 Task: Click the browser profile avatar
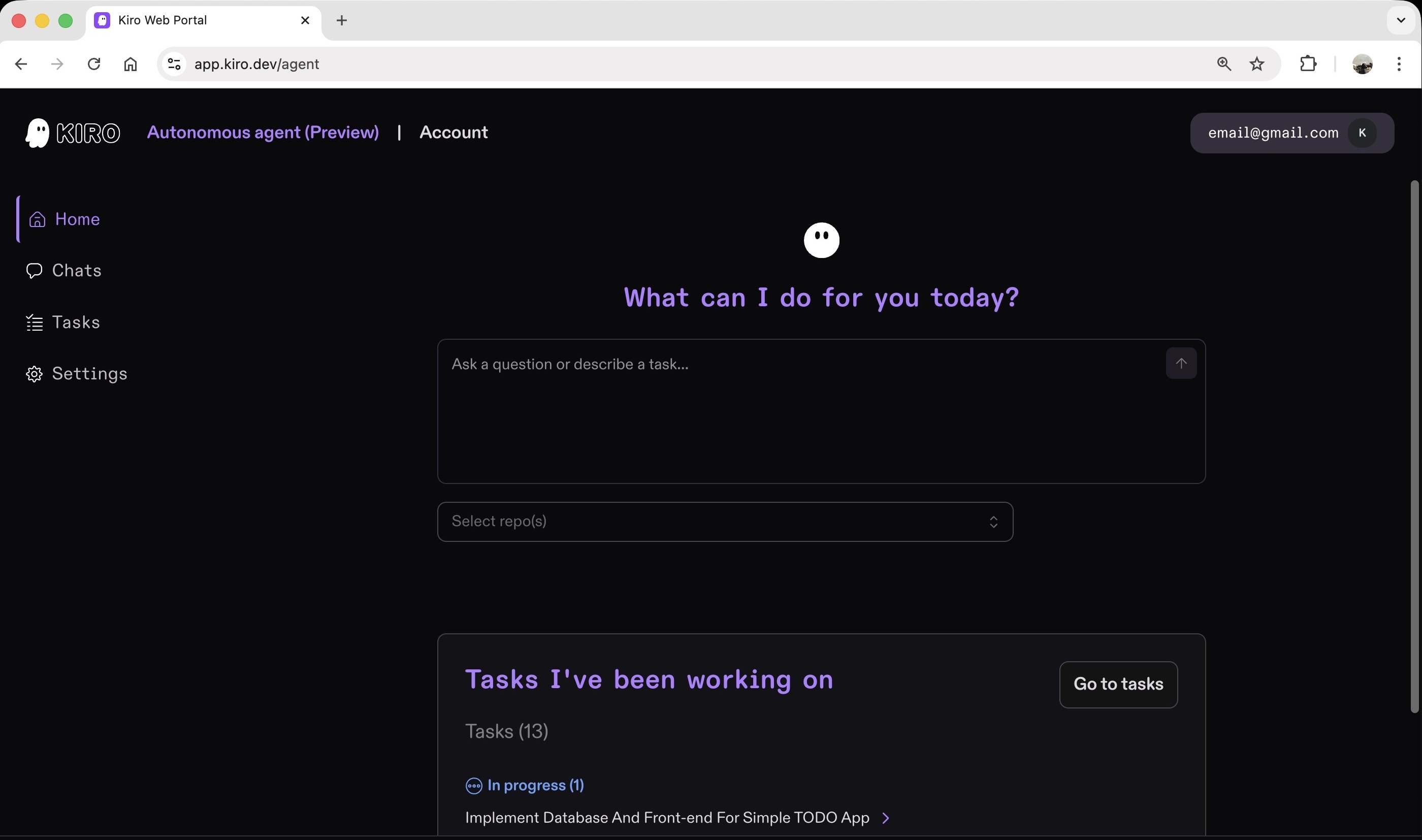tap(1363, 63)
